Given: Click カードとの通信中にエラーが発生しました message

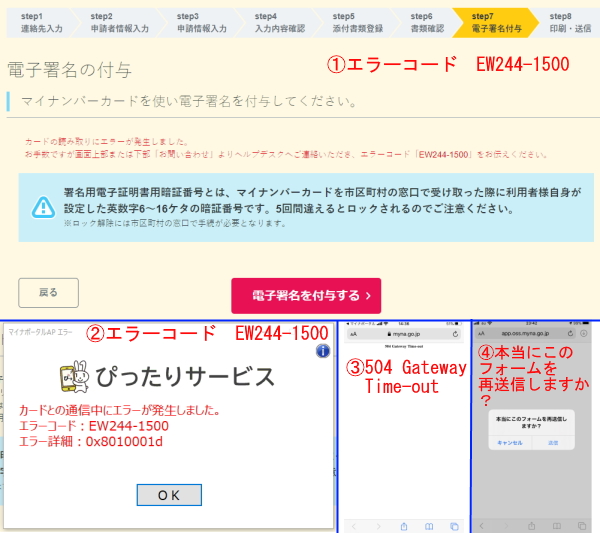Looking at the screenshot, I should click(120, 411).
